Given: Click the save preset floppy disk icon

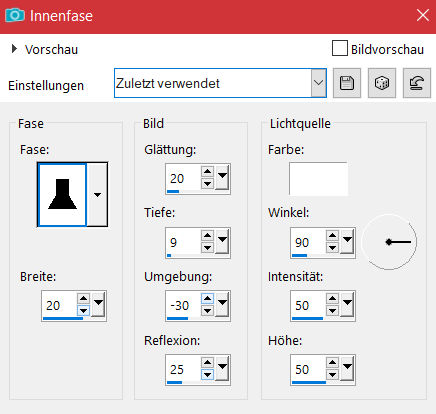Looking at the screenshot, I should 347,83.
